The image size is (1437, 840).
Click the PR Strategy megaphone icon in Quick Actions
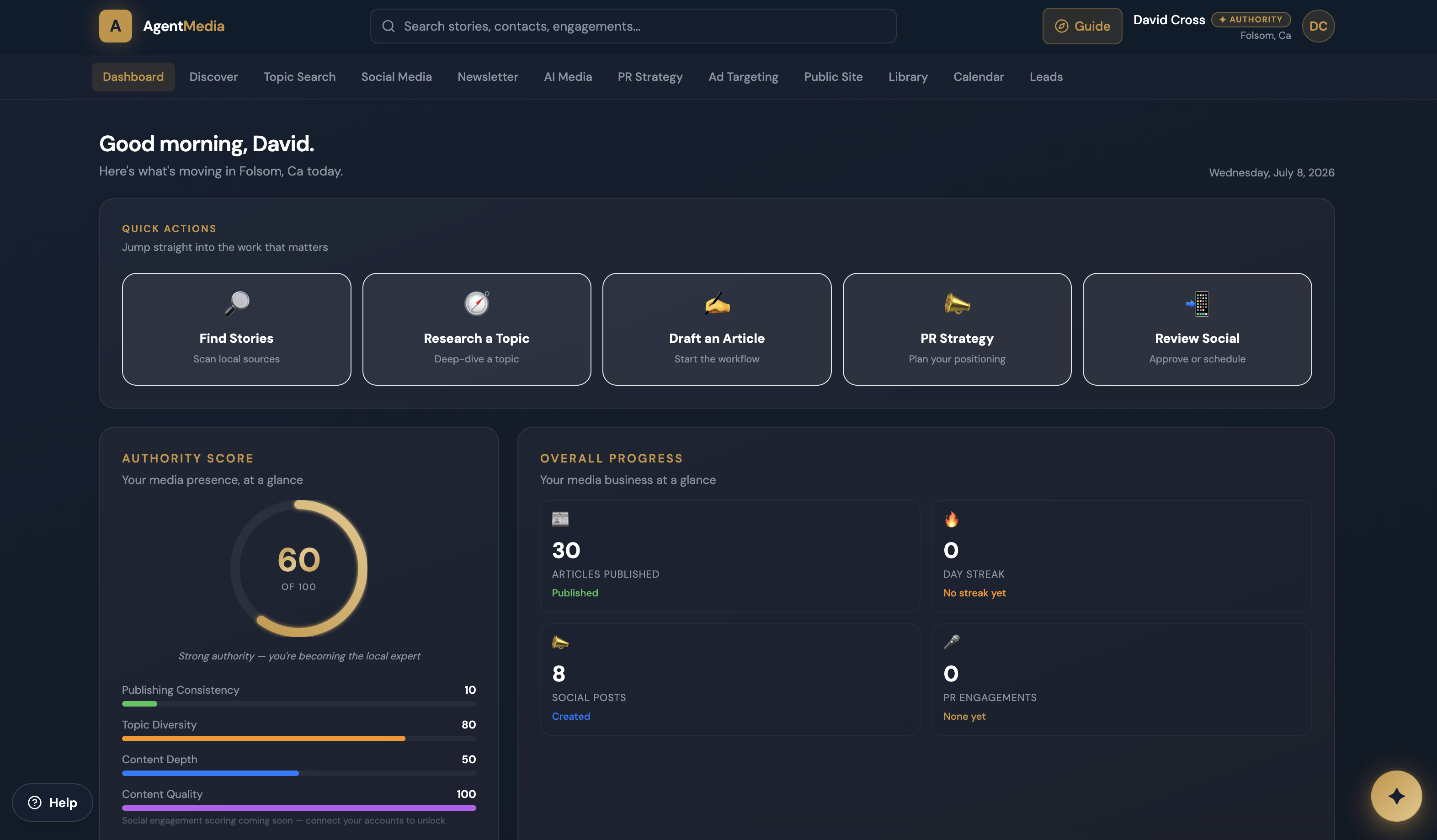957,303
